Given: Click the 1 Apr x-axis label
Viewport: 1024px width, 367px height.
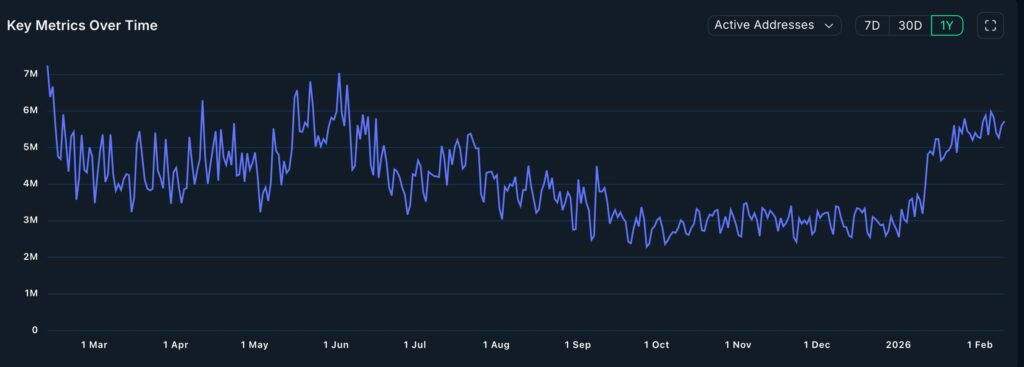Looking at the screenshot, I should [176, 345].
